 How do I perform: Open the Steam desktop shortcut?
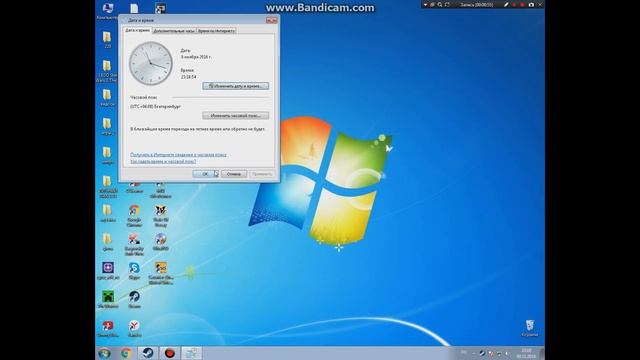tap(134, 299)
